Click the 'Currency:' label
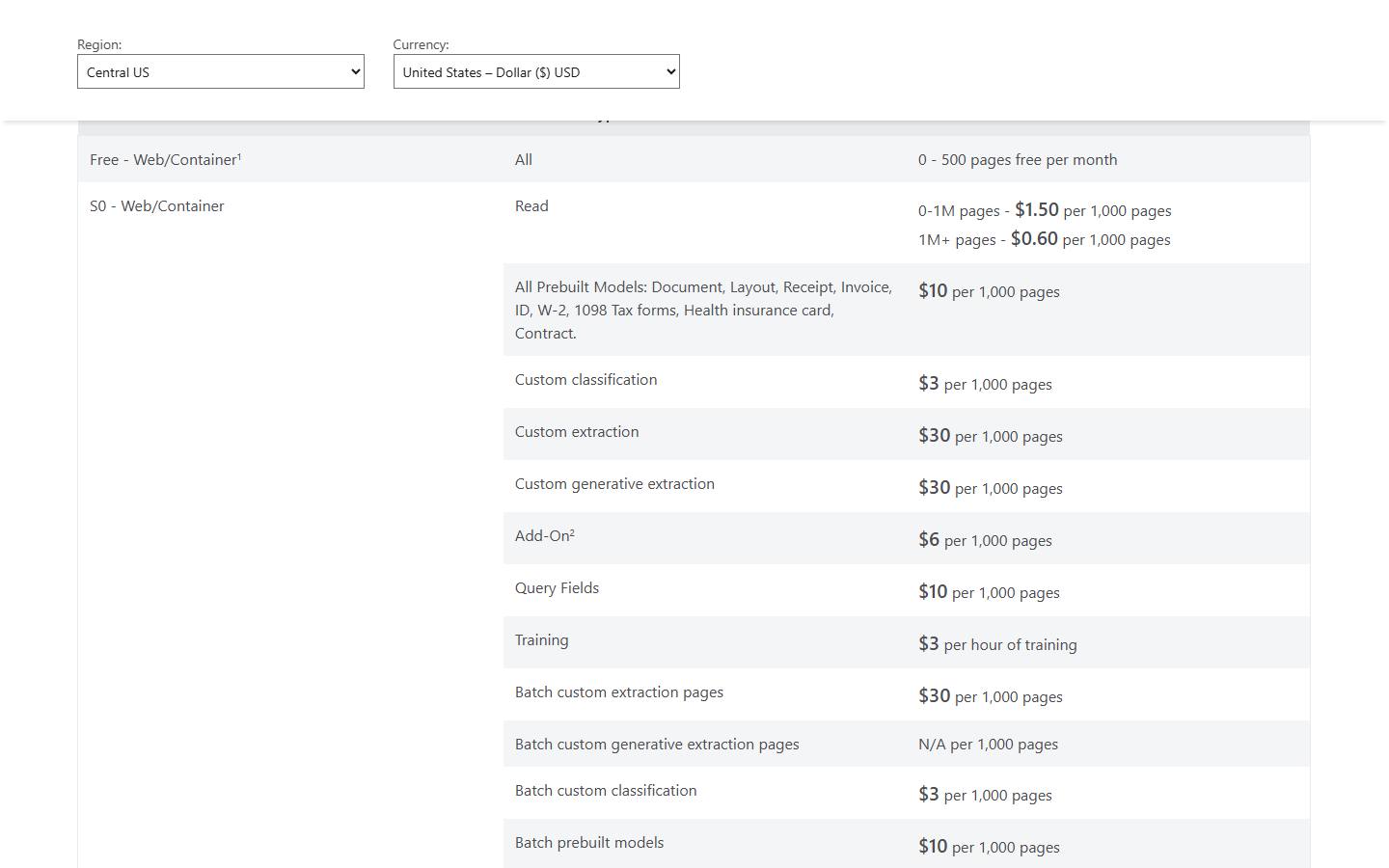1389x868 pixels. point(421,44)
